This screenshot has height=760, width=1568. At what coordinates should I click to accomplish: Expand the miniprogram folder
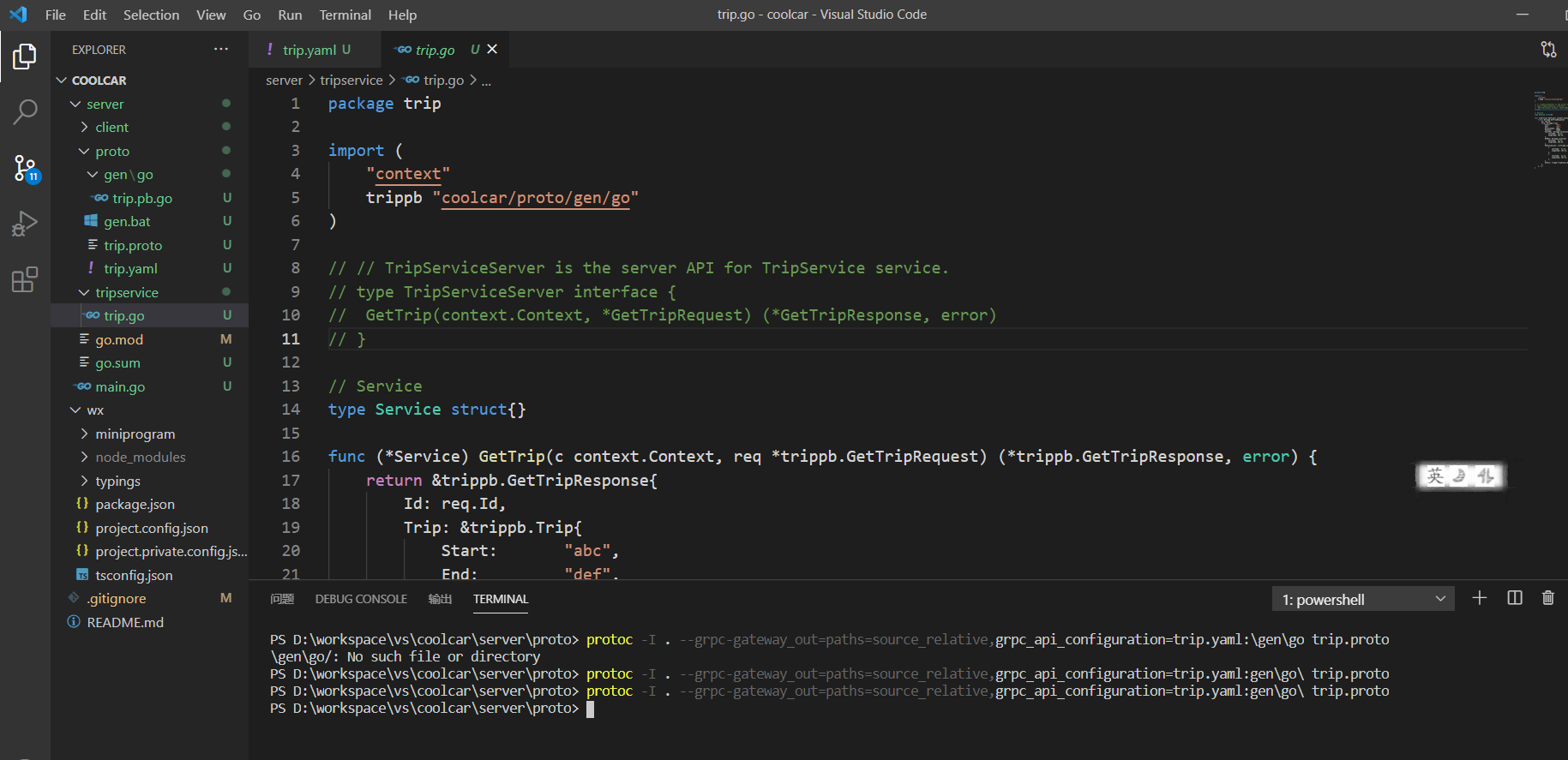[85, 434]
